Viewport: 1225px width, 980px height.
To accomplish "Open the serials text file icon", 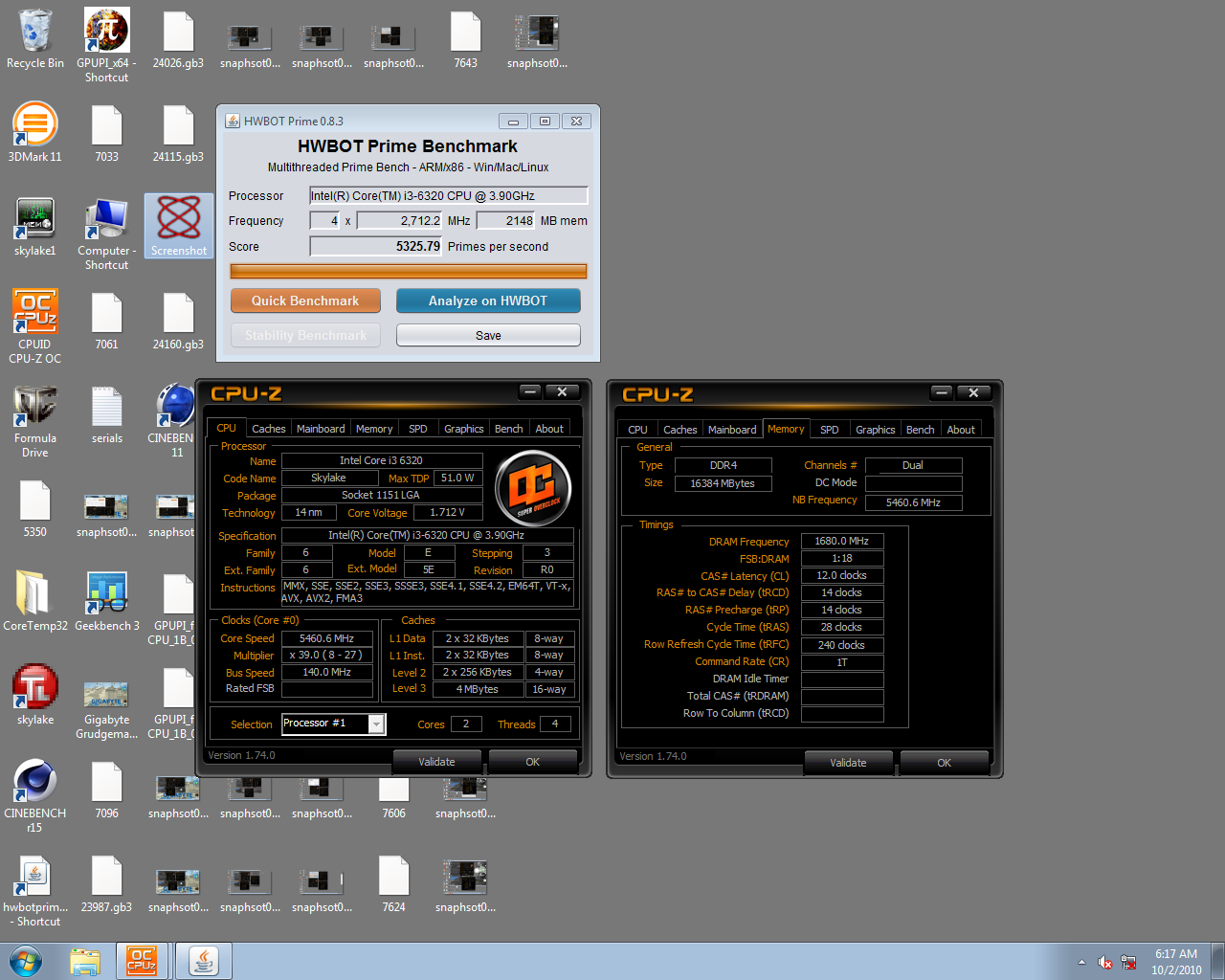I will (106, 414).
